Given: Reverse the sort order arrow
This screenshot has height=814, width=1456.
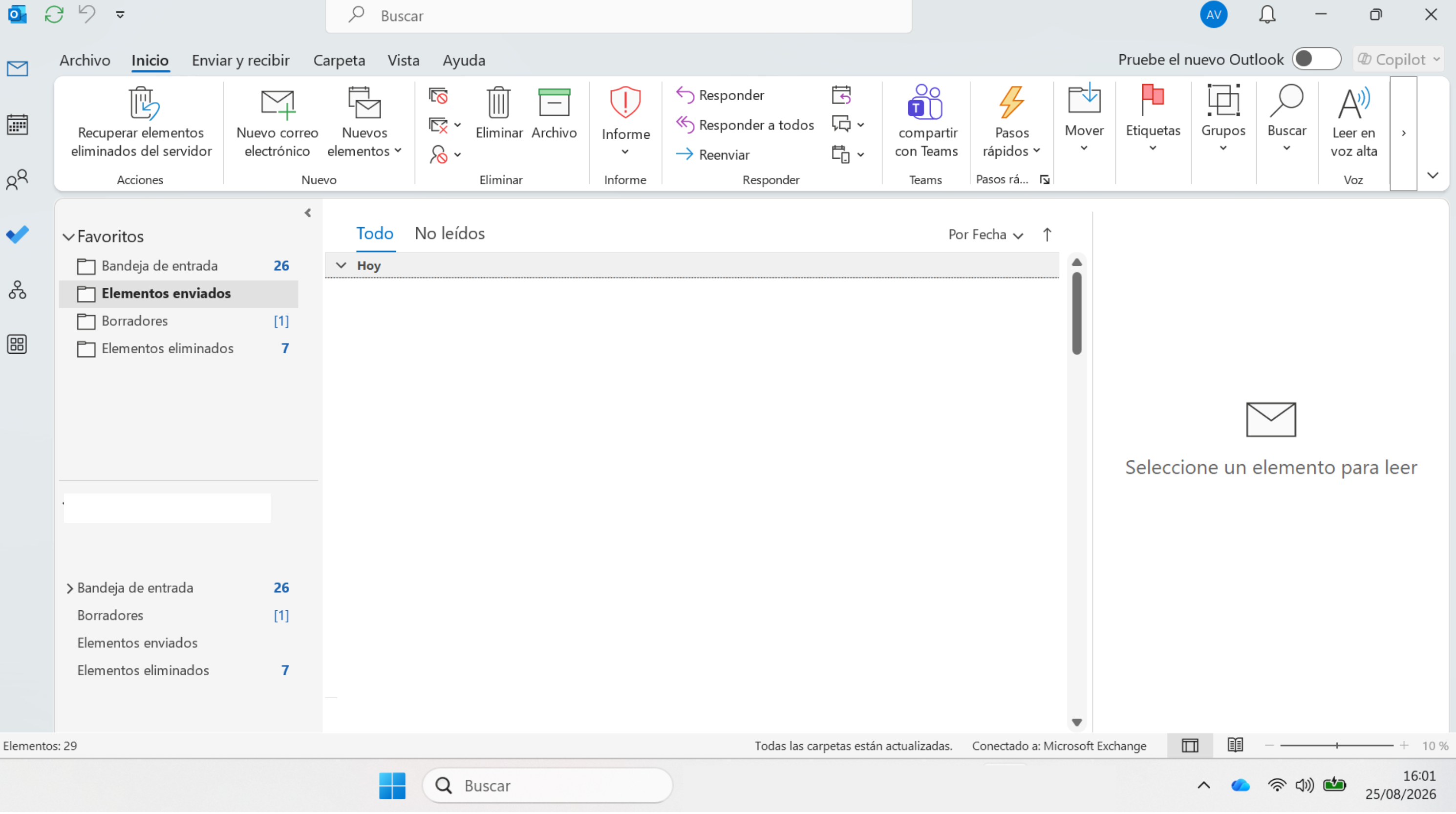Looking at the screenshot, I should tap(1047, 235).
